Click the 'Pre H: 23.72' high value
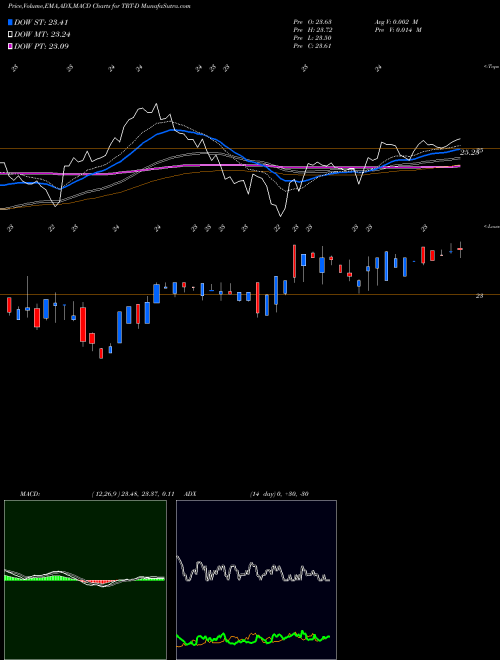Screen dimensions: 500x660 coord(312,30)
